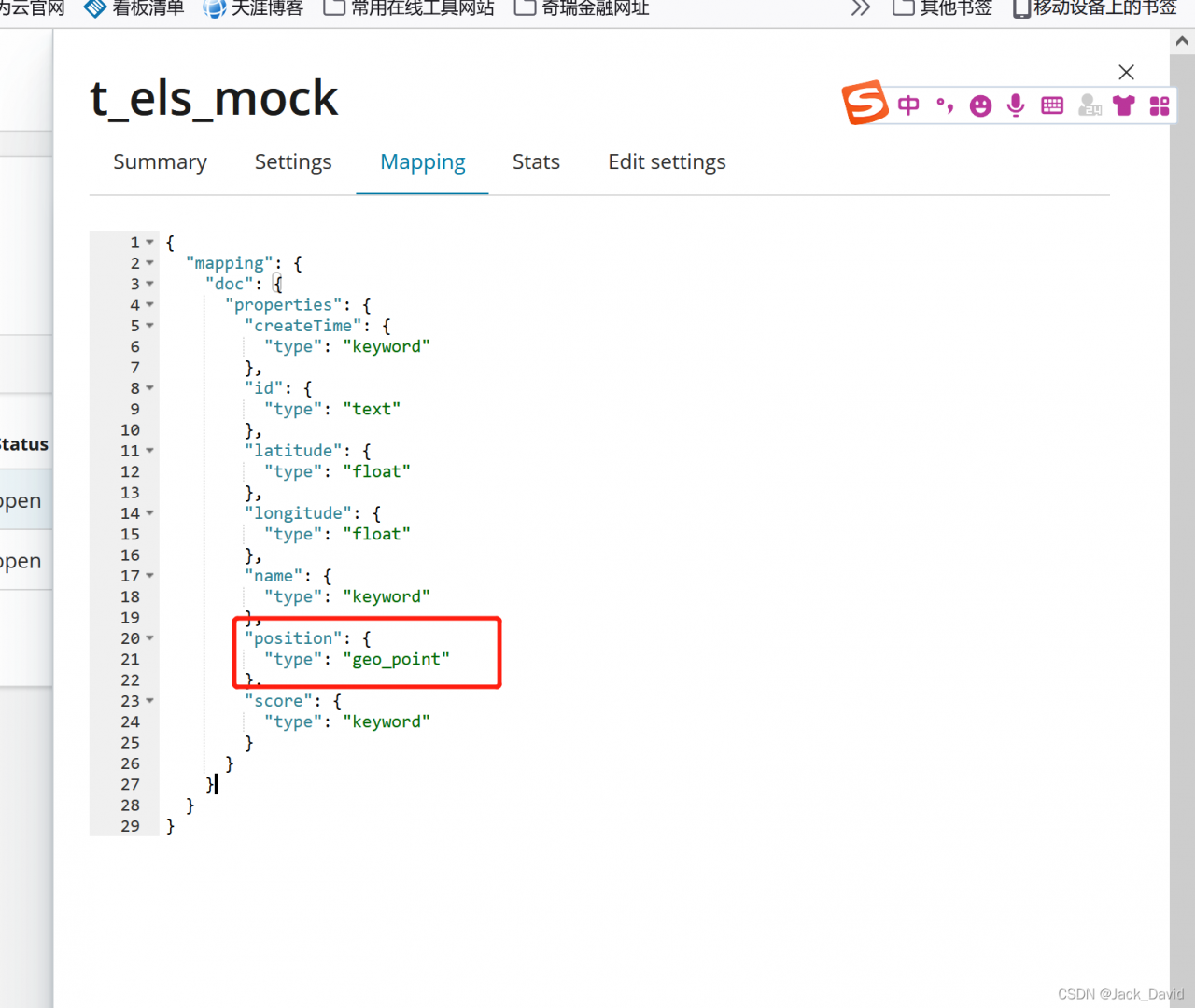This screenshot has width=1195, height=1008.
Task: Open the soft keyboard icon
Action: [1052, 105]
